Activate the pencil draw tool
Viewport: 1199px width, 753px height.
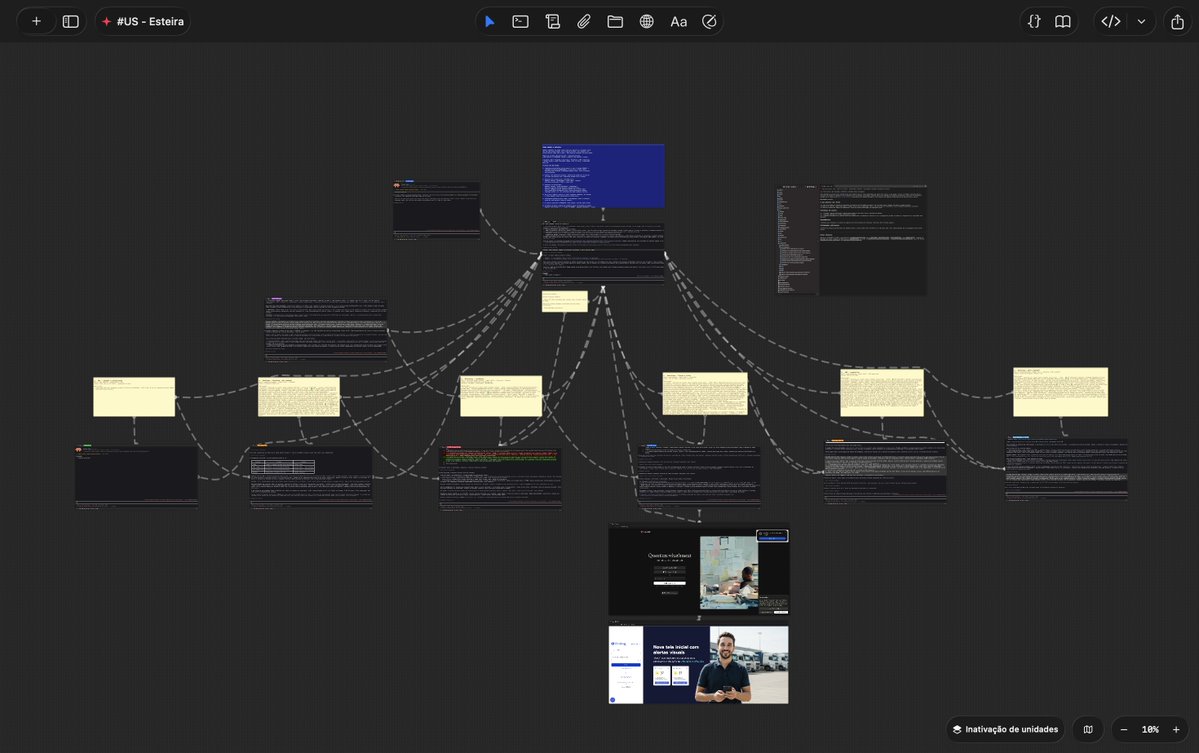point(710,21)
